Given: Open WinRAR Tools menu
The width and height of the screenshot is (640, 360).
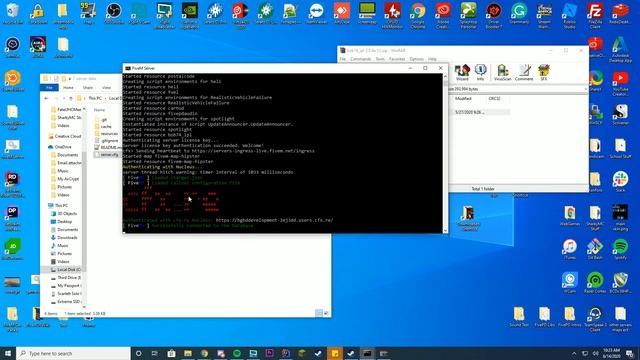Looking at the screenshot, I should point(380,59).
